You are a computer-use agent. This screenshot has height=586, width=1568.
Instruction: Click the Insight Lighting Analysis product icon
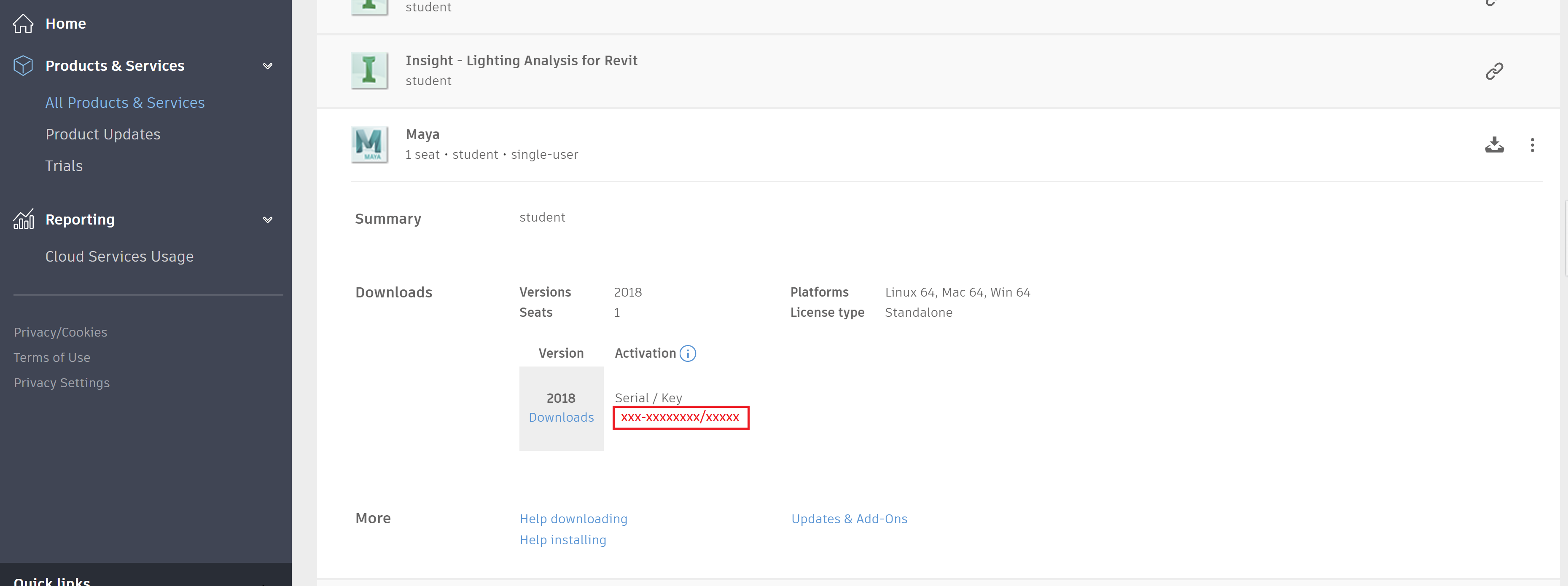coord(369,71)
